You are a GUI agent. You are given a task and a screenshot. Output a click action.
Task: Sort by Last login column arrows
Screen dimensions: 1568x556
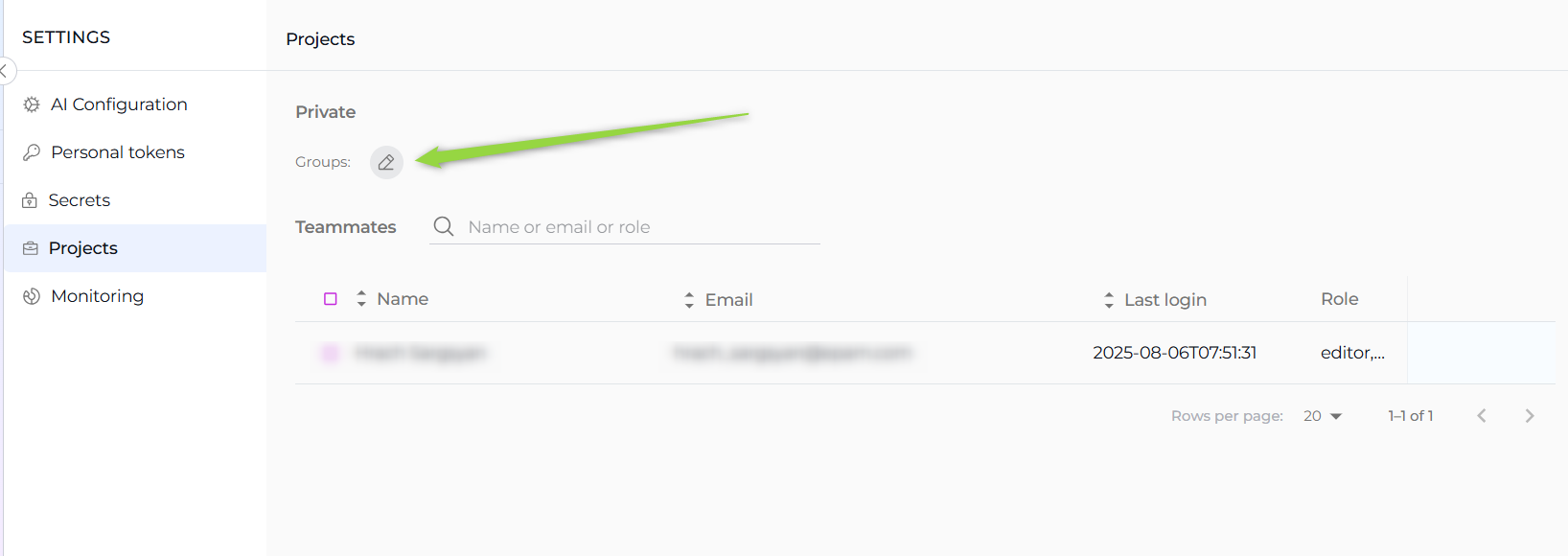coord(1109,300)
